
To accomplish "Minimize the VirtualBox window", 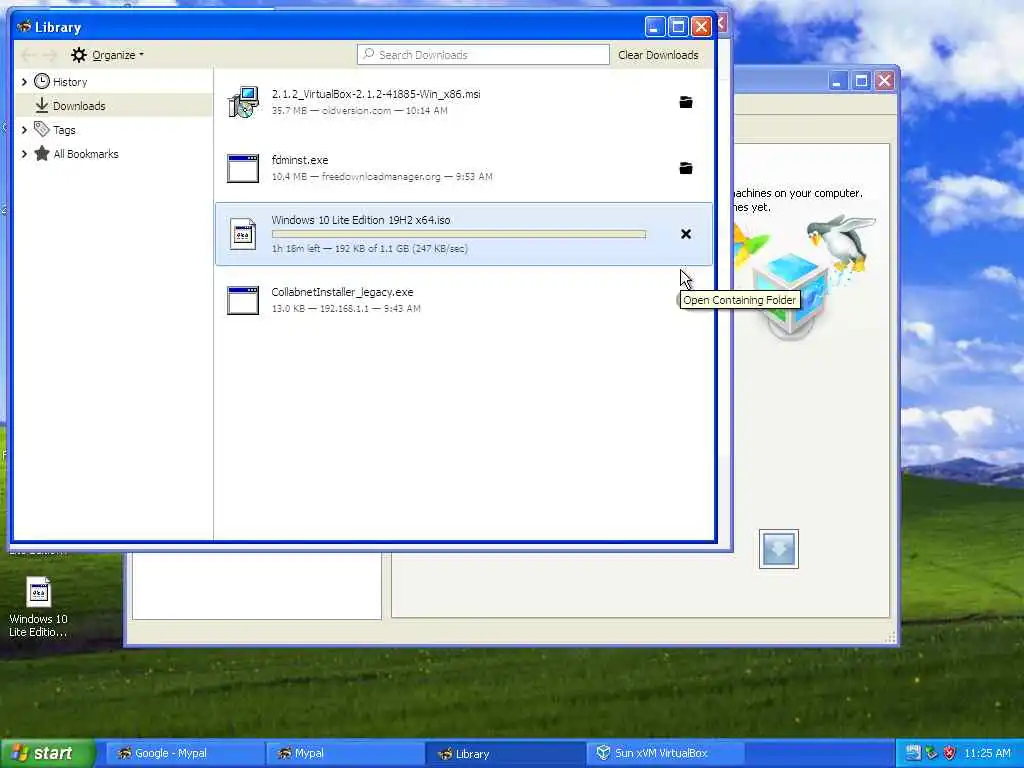I will coord(838,81).
